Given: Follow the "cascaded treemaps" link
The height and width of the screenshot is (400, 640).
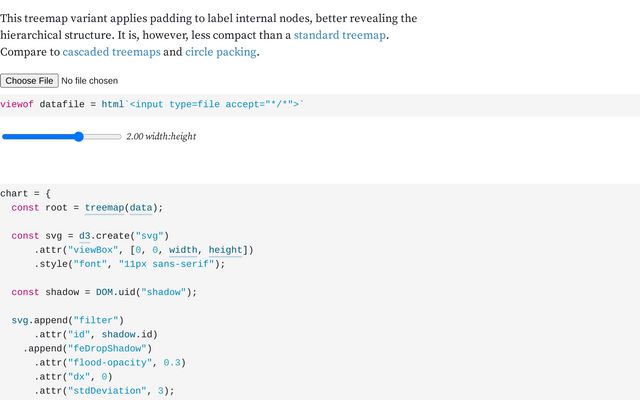Looking at the screenshot, I should click(x=111, y=52).
